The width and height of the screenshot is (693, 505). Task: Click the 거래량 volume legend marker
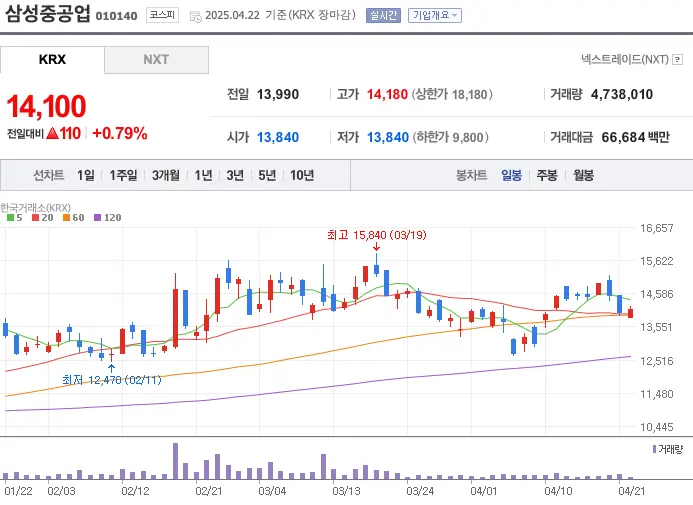[x=654, y=449]
